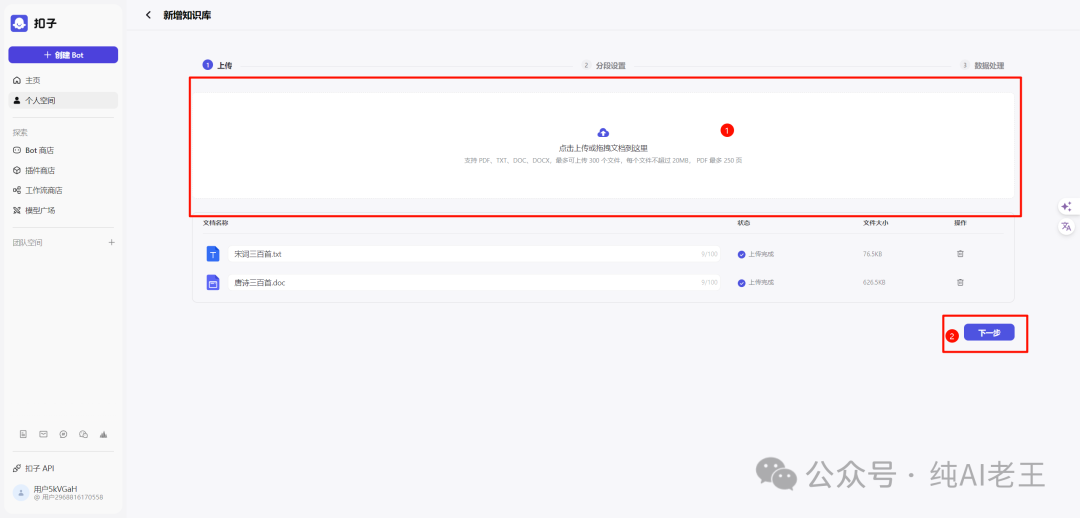Image resolution: width=1080 pixels, height=518 pixels.
Task: Click the 文件大小 column header
Action: [875, 223]
